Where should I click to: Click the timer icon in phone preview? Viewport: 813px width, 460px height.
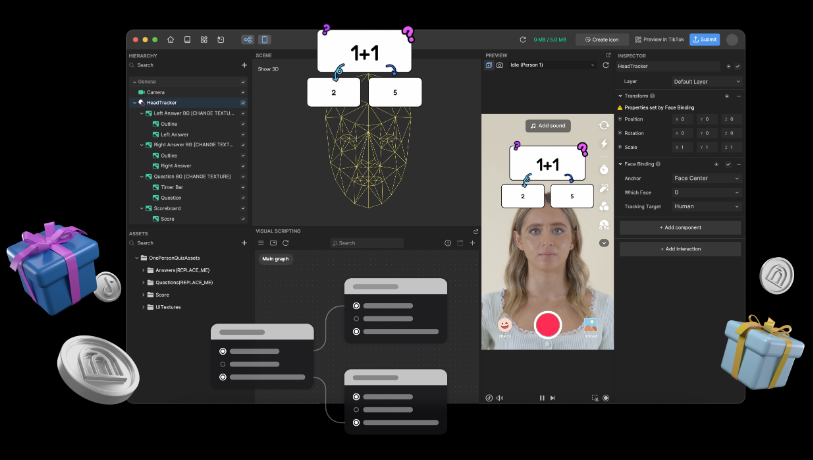tap(604, 168)
